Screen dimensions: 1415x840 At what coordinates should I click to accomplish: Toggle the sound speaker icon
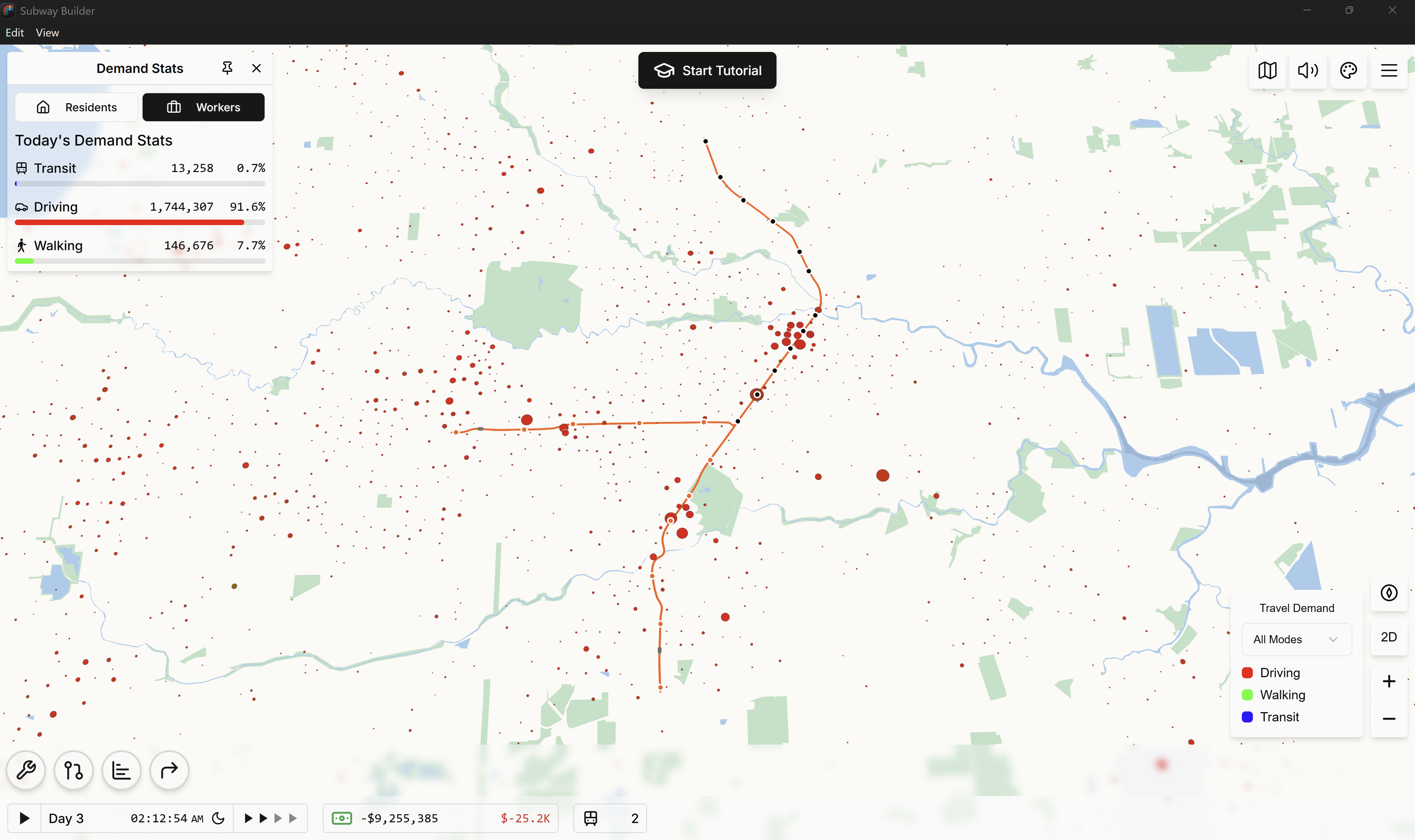click(x=1307, y=71)
